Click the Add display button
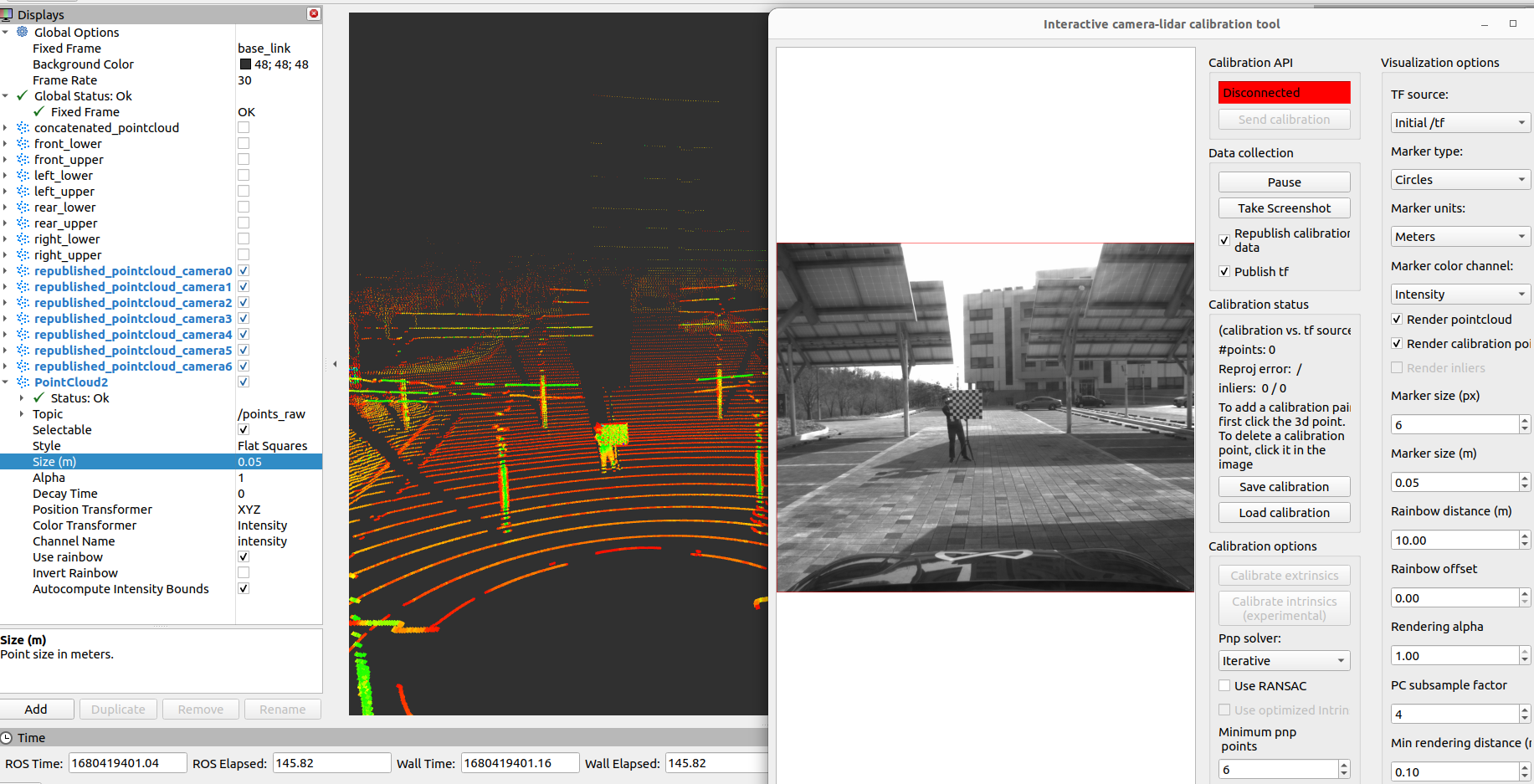This screenshot has height=784, width=1534. coord(37,709)
